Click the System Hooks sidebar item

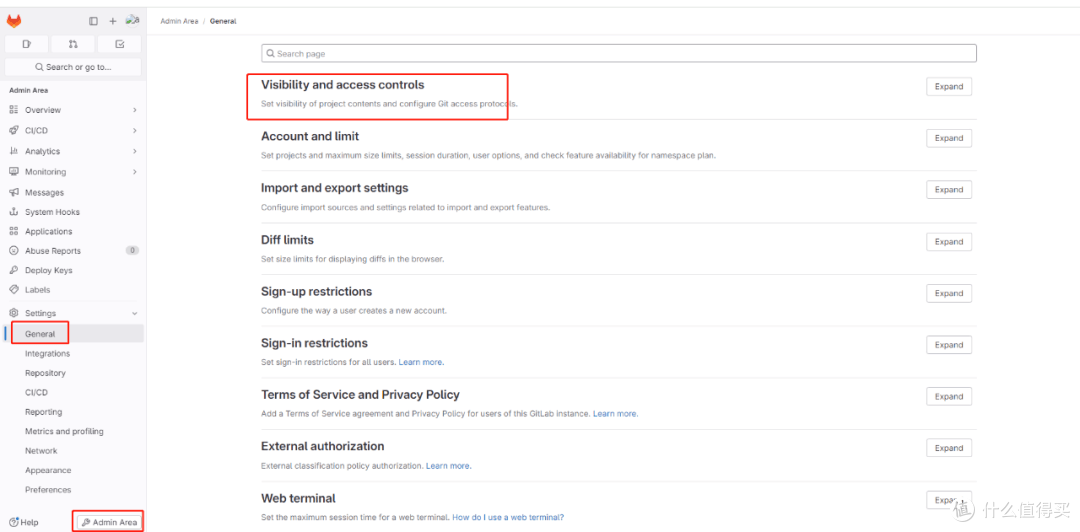click(x=74, y=212)
